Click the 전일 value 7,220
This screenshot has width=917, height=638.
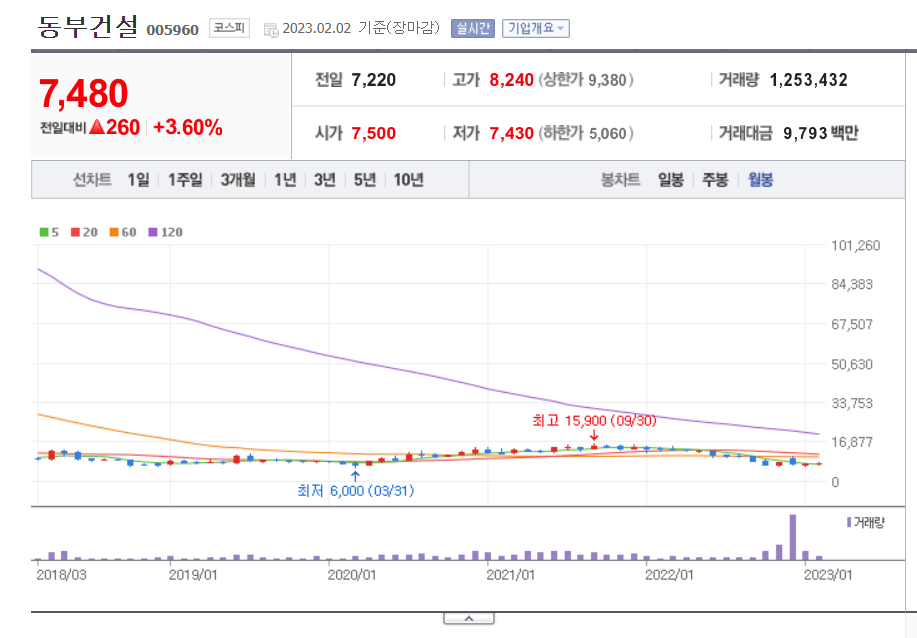click(x=373, y=80)
